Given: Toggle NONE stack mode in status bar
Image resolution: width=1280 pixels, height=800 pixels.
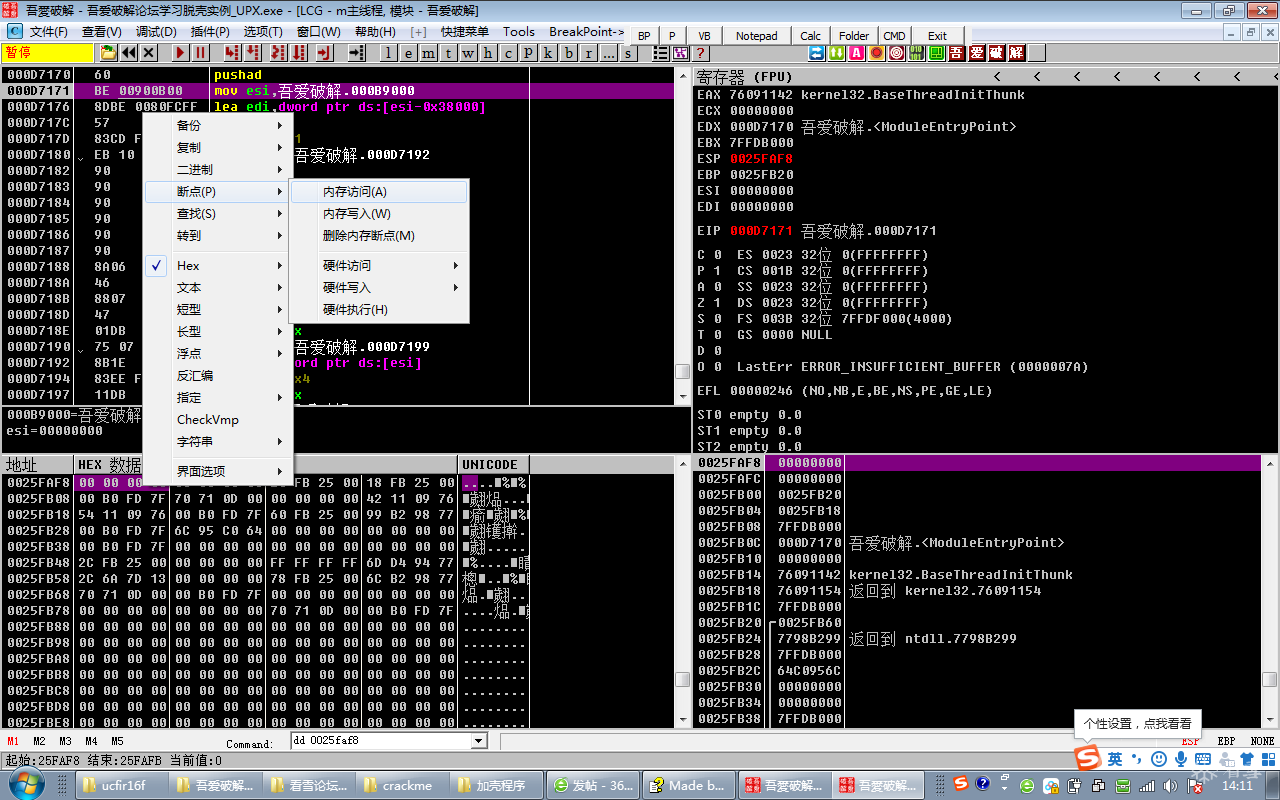Looking at the screenshot, I should coord(1262,741).
